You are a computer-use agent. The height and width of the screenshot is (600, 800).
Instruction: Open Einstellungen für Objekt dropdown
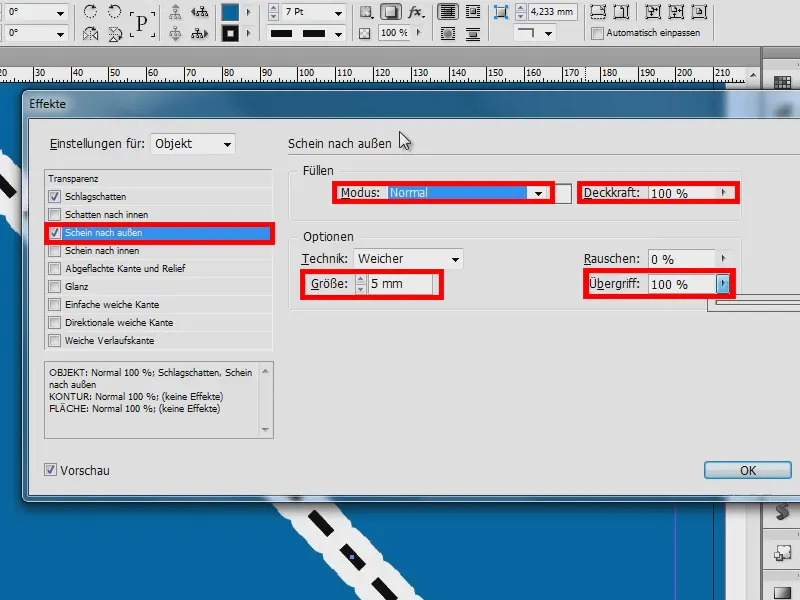[x=193, y=144]
